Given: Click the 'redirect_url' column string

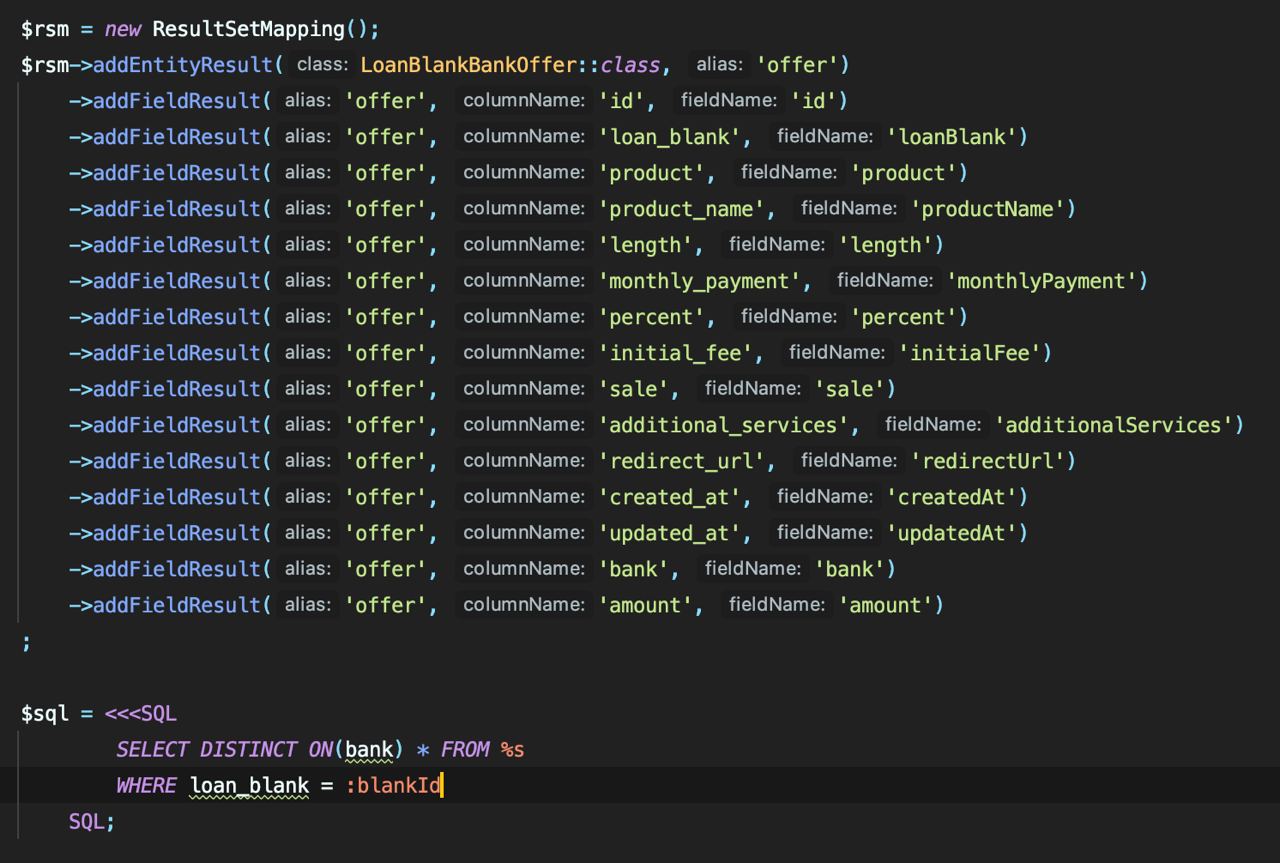Looking at the screenshot, I should pos(681,461).
